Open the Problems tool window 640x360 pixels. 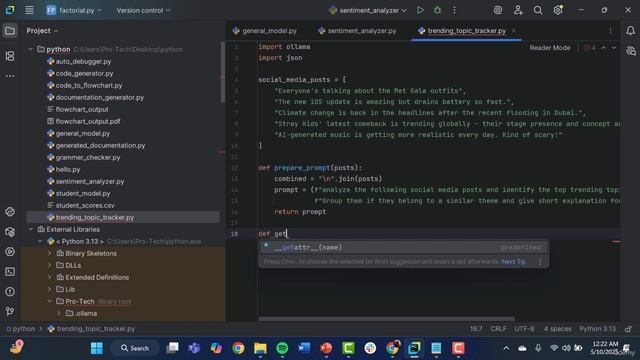point(10,292)
